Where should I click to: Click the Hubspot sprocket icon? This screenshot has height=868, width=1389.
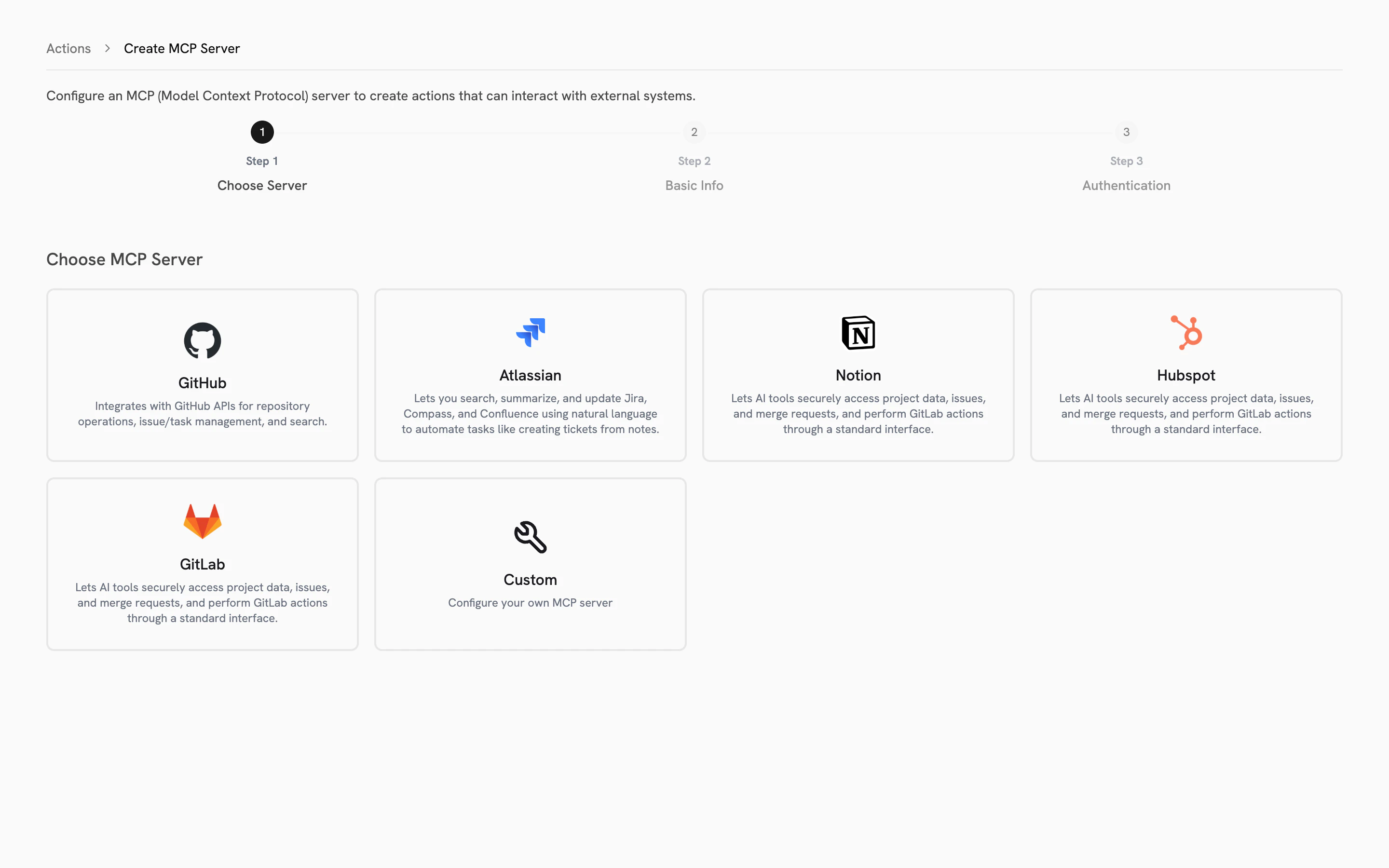[x=1186, y=332]
